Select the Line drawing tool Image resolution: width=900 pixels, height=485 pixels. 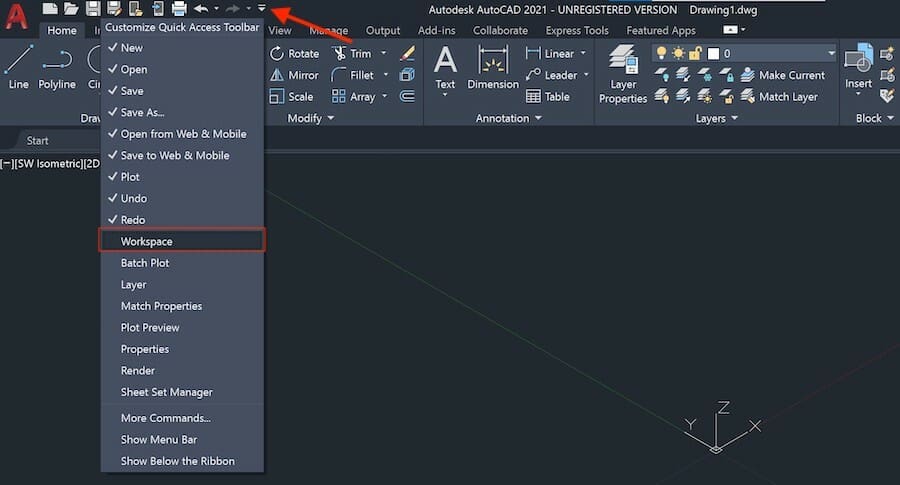pos(18,67)
